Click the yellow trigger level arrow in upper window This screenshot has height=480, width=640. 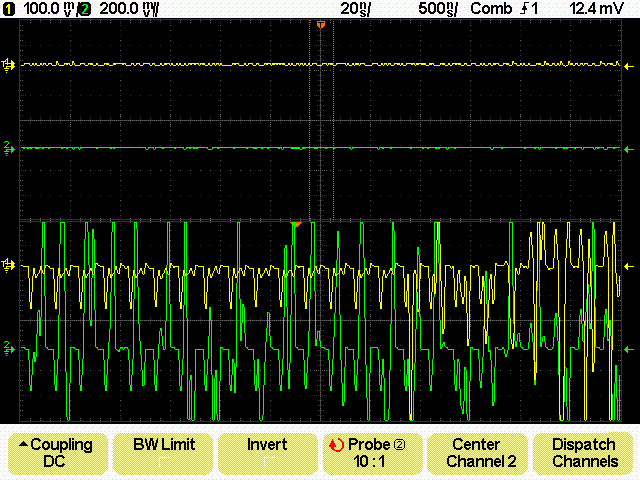coord(629,66)
